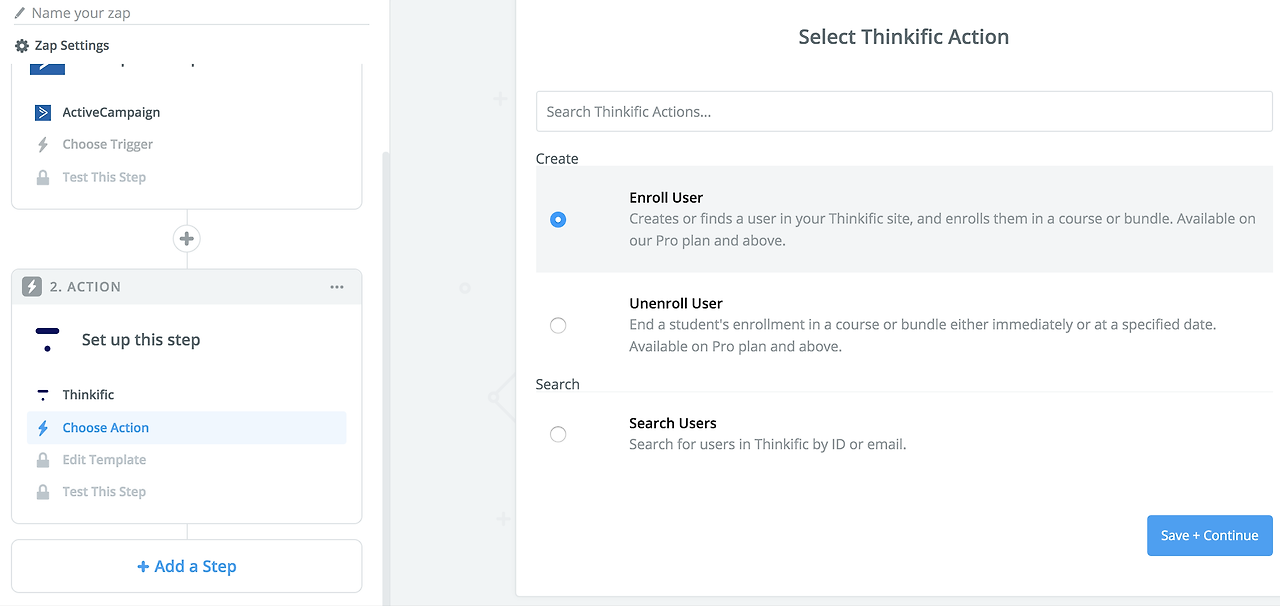
Task: Click the large Thinkific logo icon
Action: (47, 339)
